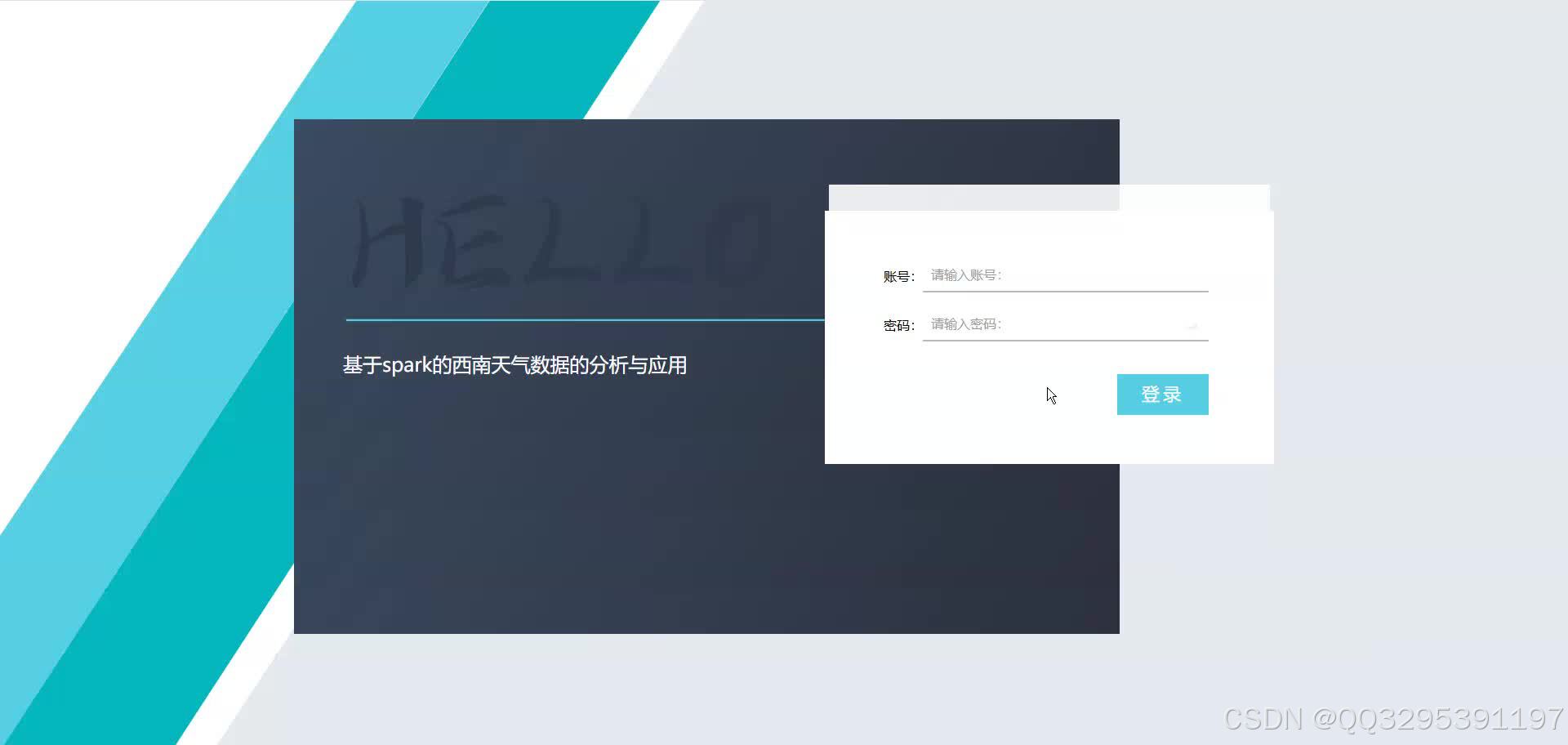Click the CSDN watermark text
Viewport: 1568px width, 745px height.
[x=1388, y=719]
